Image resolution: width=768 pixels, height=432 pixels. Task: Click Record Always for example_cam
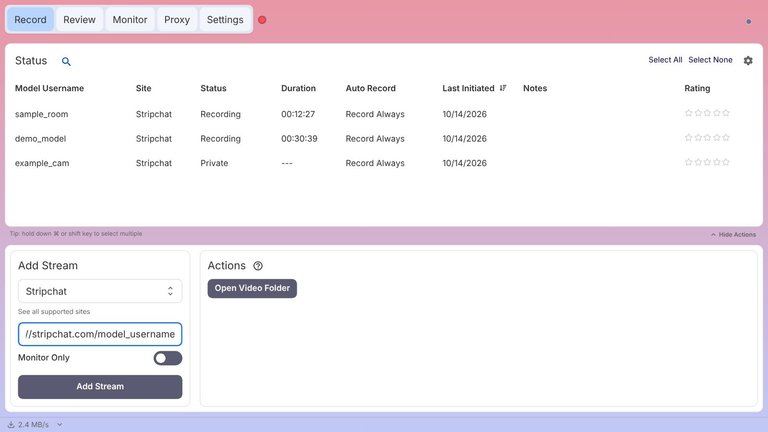pyautogui.click(x=375, y=163)
